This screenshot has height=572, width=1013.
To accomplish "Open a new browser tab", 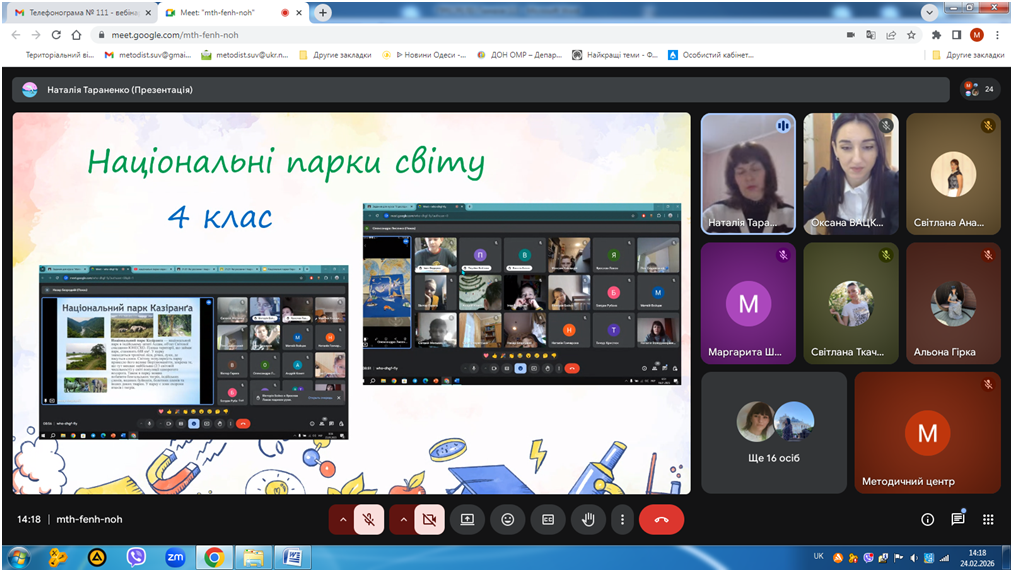I will click(x=323, y=13).
